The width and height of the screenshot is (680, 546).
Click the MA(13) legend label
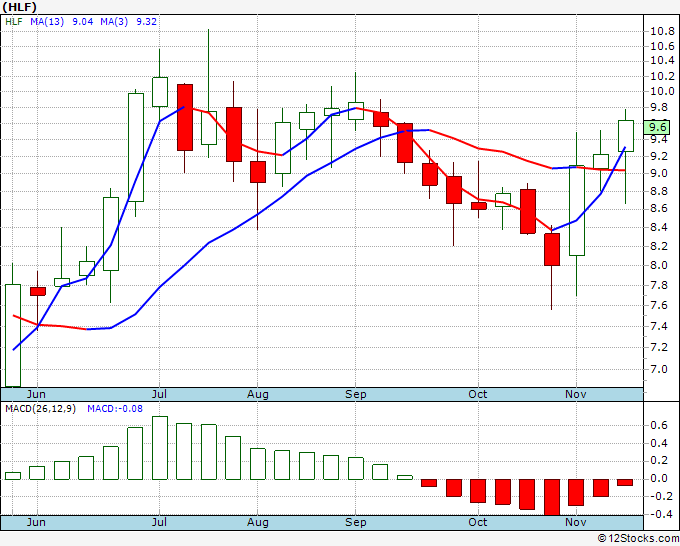point(47,22)
